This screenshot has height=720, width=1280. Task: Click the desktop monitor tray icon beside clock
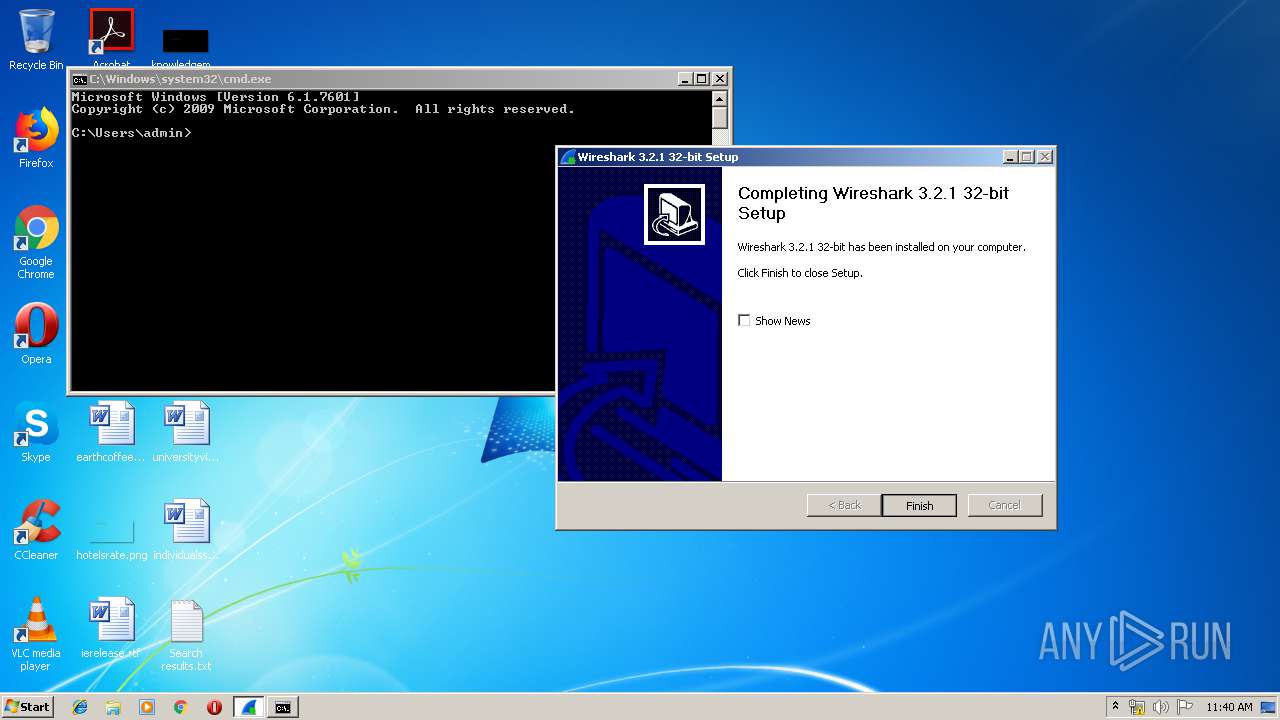(1269, 707)
